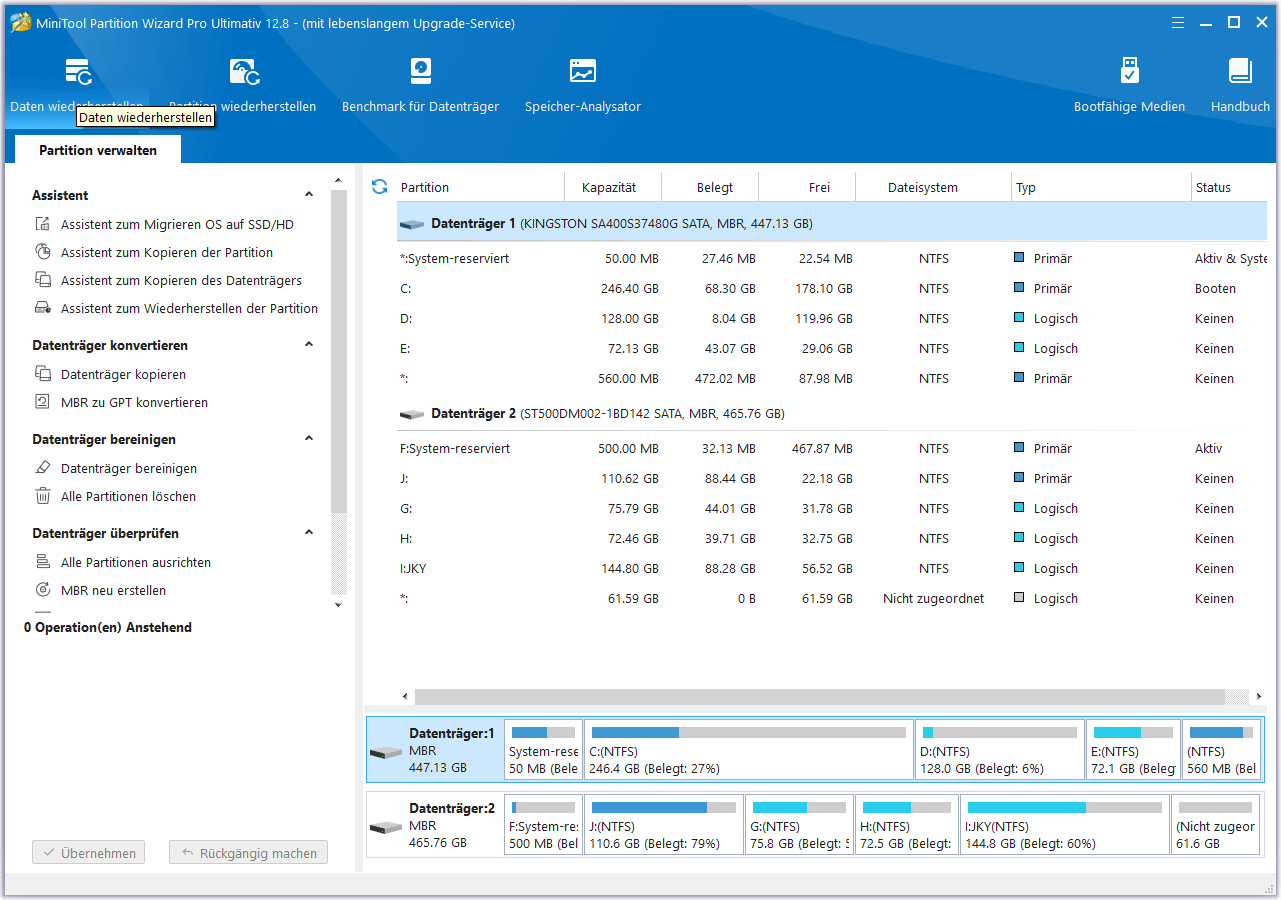Open Daten wiederherstellen toolbar icon
The width and height of the screenshot is (1281, 900).
[78, 72]
